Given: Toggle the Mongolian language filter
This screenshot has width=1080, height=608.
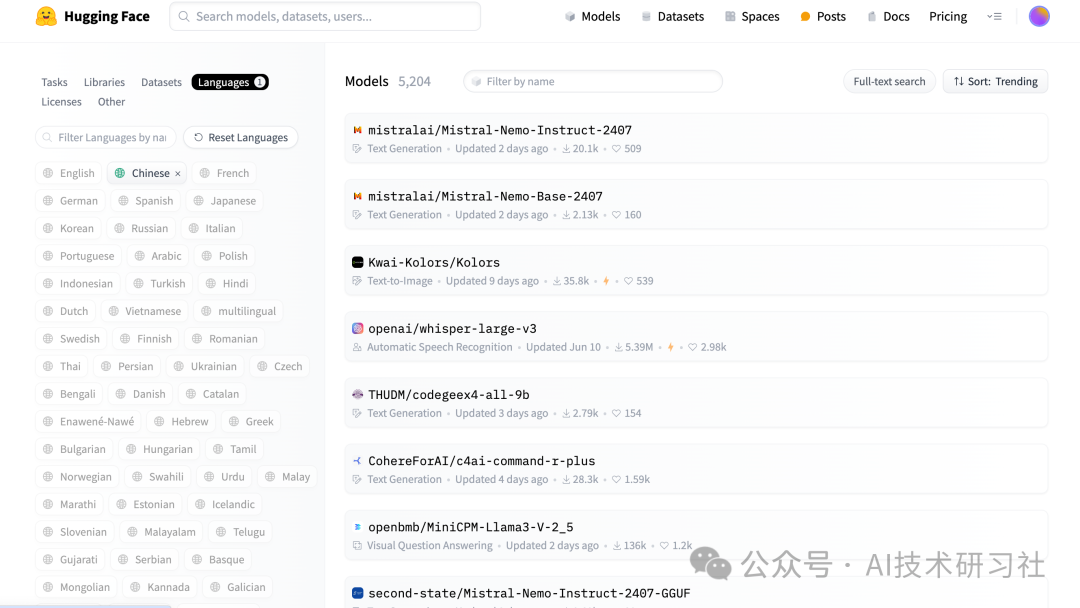Looking at the screenshot, I should pos(76,587).
